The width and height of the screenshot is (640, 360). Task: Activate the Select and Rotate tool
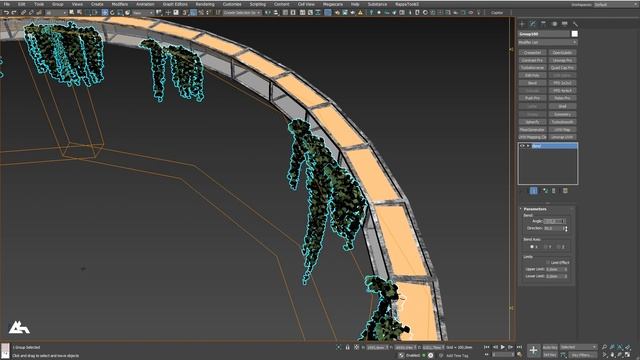[x=112, y=13]
